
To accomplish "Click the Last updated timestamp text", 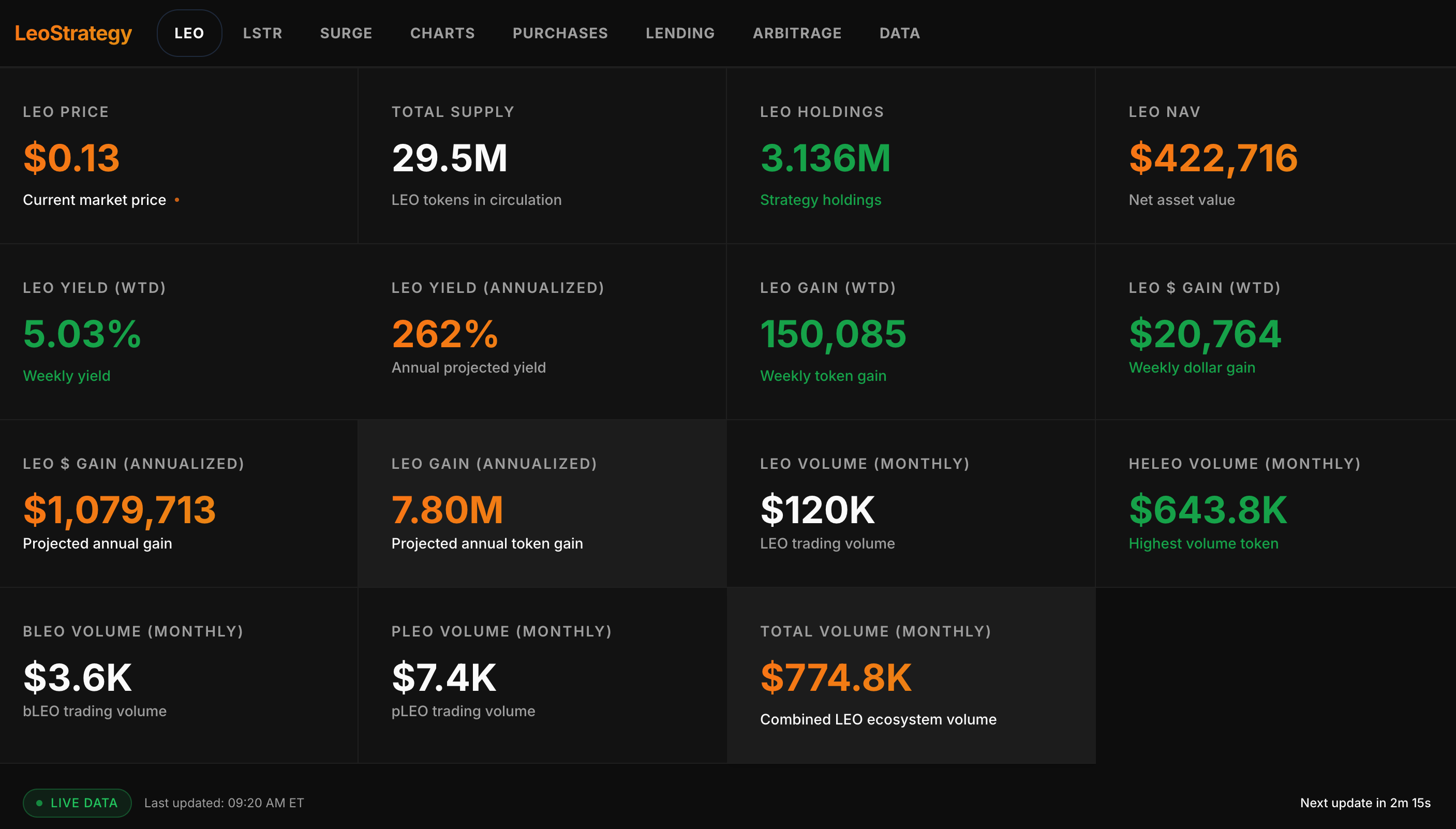I will tap(224, 803).
